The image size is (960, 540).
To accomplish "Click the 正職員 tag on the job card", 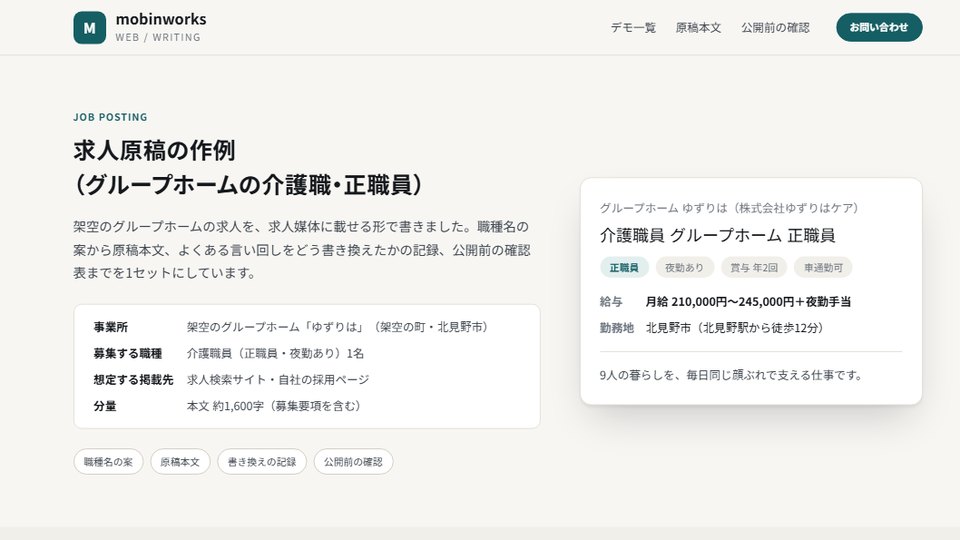I will point(624,268).
